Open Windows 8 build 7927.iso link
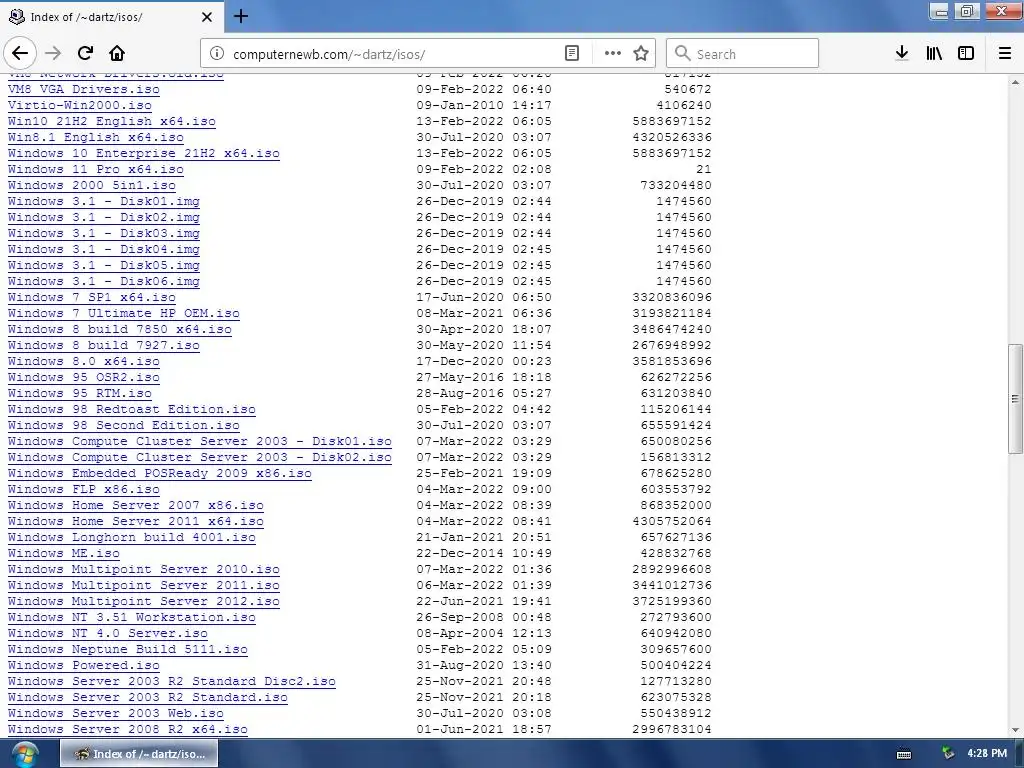Image resolution: width=1024 pixels, height=768 pixels. (x=104, y=345)
